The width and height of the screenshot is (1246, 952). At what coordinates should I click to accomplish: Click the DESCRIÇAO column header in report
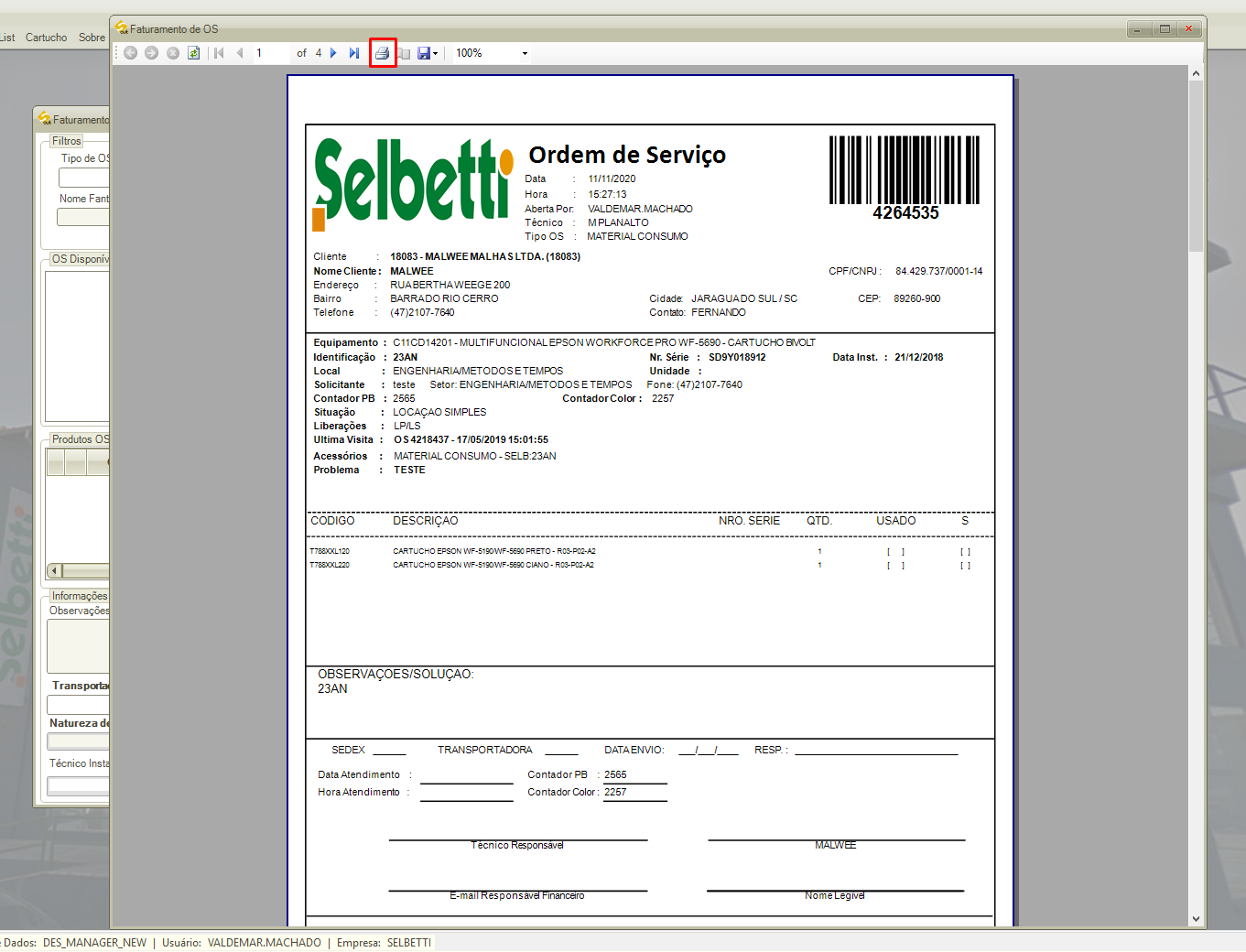(426, 521)
